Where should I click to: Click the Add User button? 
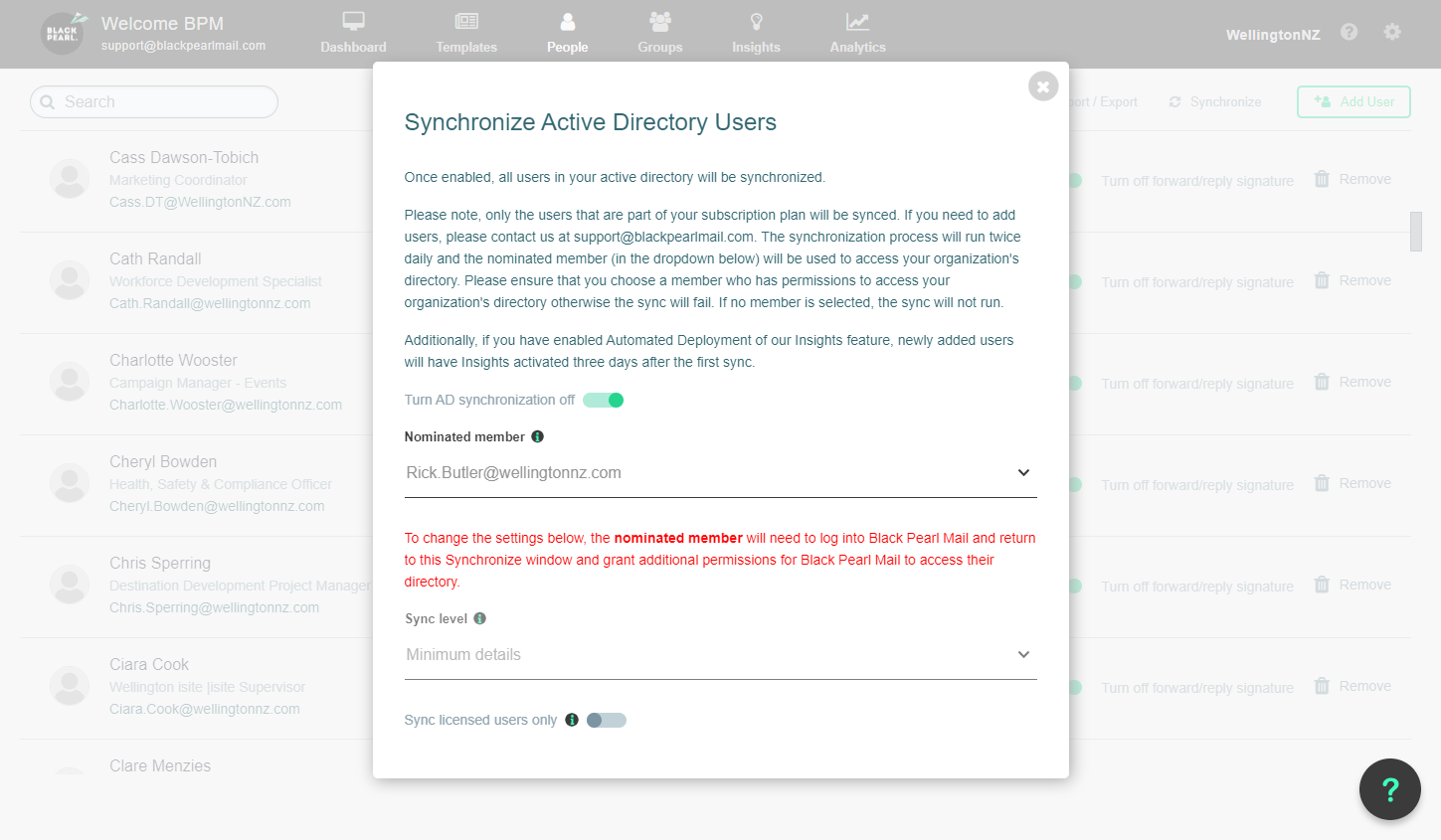click(1353, 101)
